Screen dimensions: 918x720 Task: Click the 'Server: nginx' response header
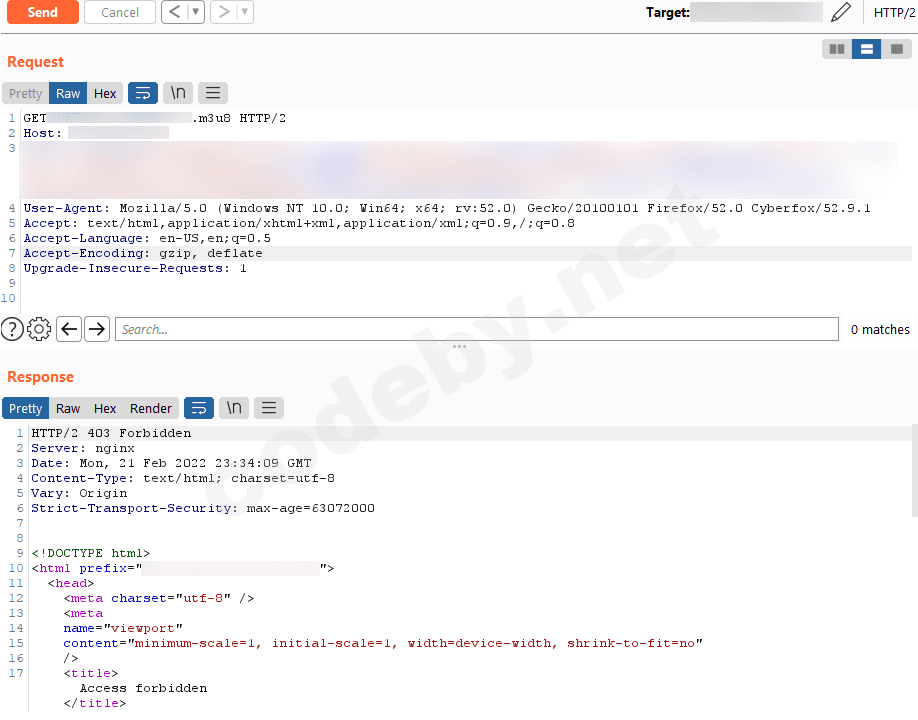tap(83, 448)
